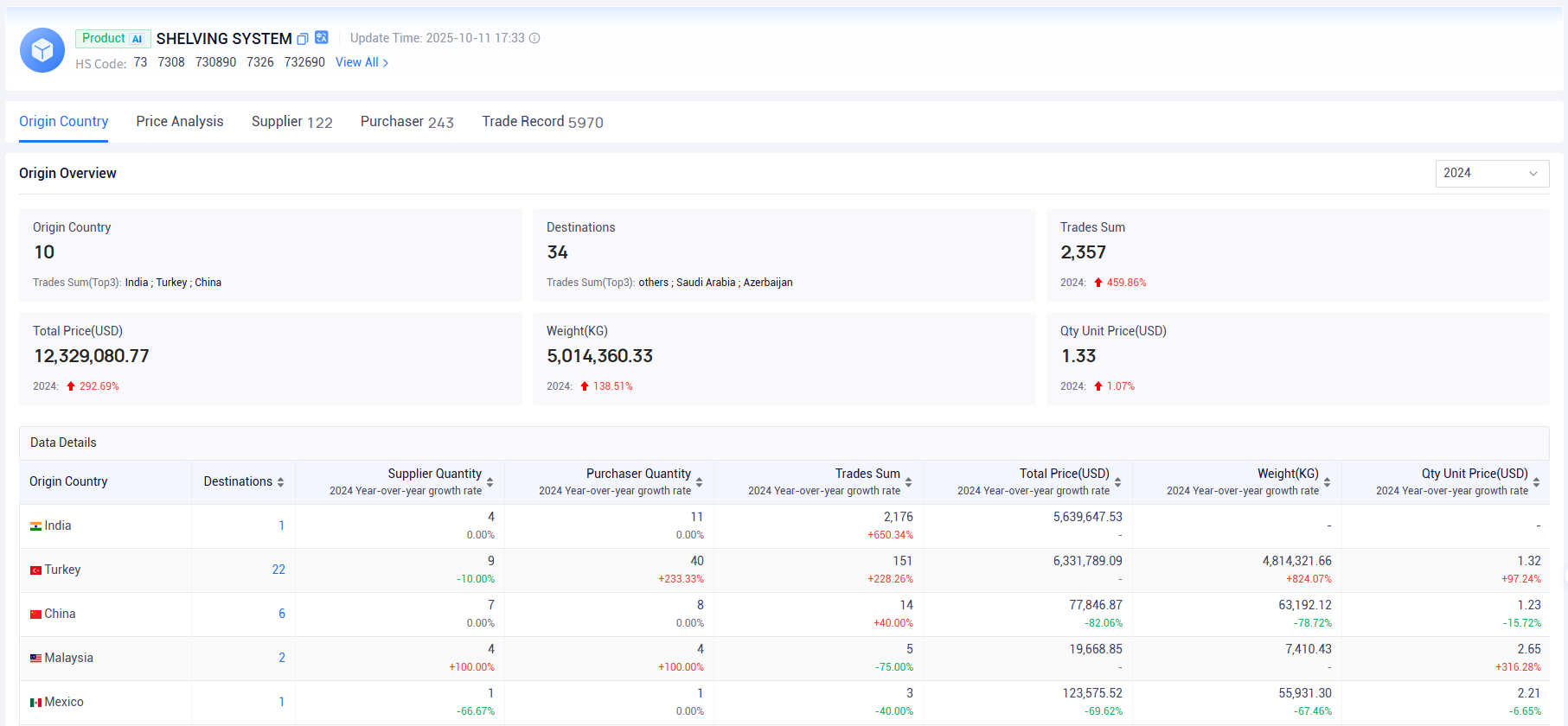The width and height of the screenshot is (1568, 726).
Task: Click the blue product cube icon
Action: (x=42, y=50)
